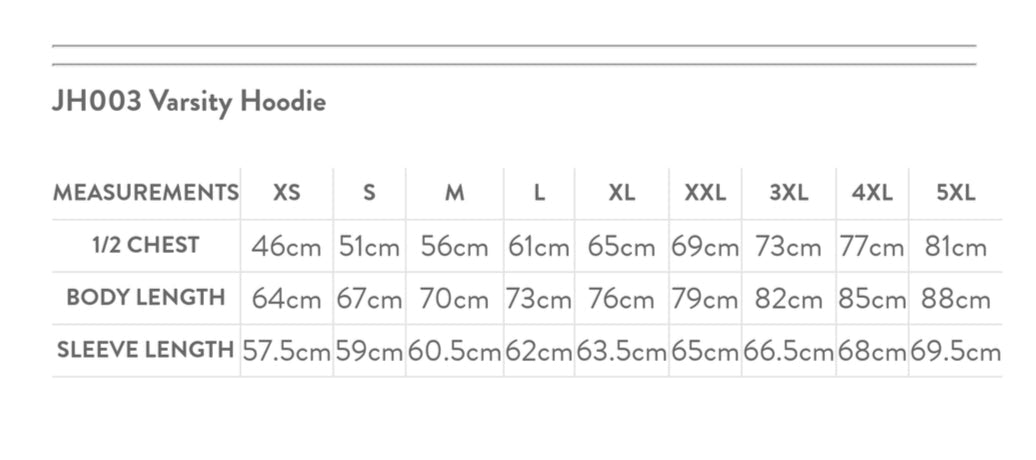Select the 1/2 CHEST row label
This screenshot has height=460, width=1036.
pos(146,245)
